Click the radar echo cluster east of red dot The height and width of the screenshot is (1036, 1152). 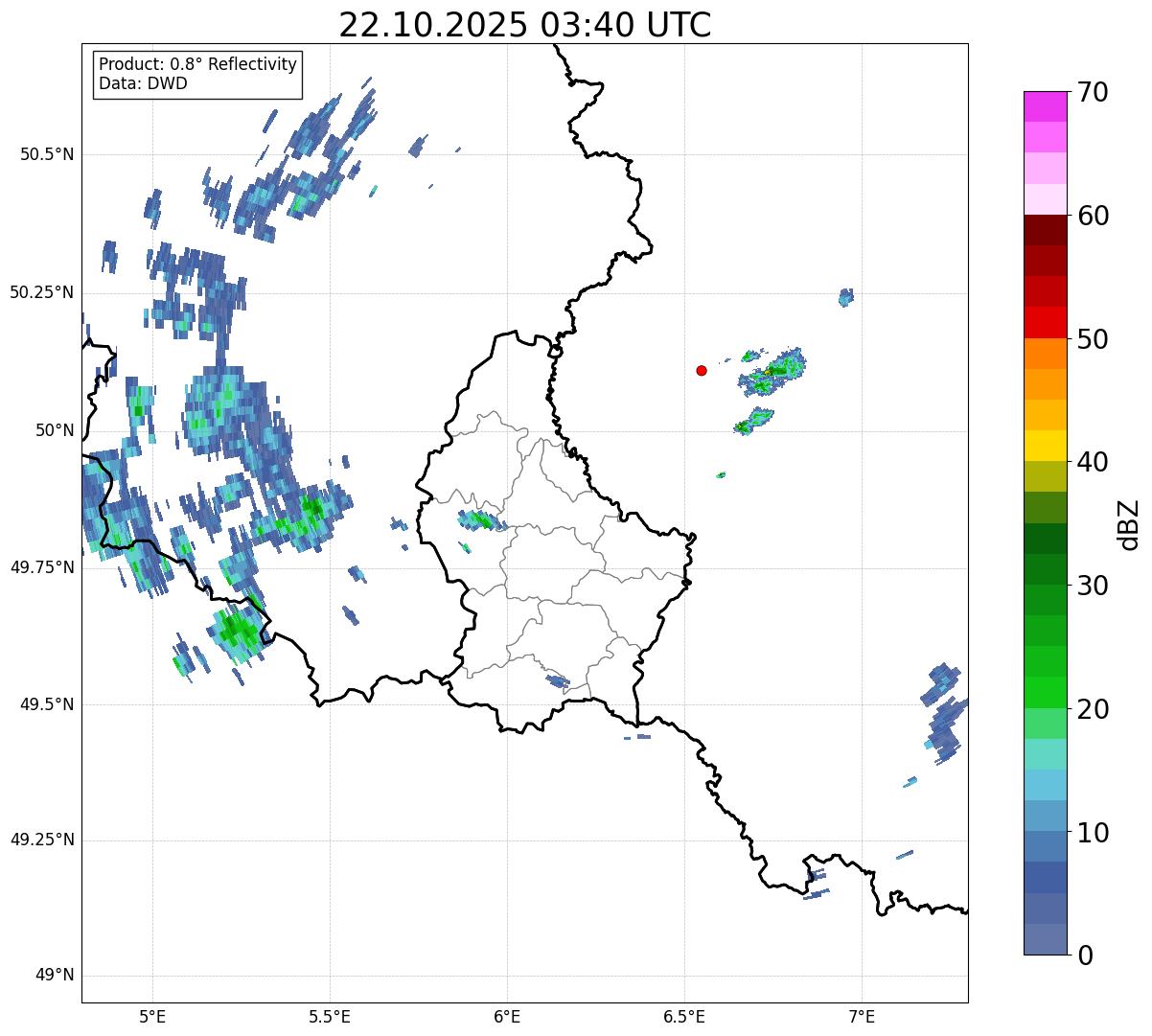click(x=772, y=373)
